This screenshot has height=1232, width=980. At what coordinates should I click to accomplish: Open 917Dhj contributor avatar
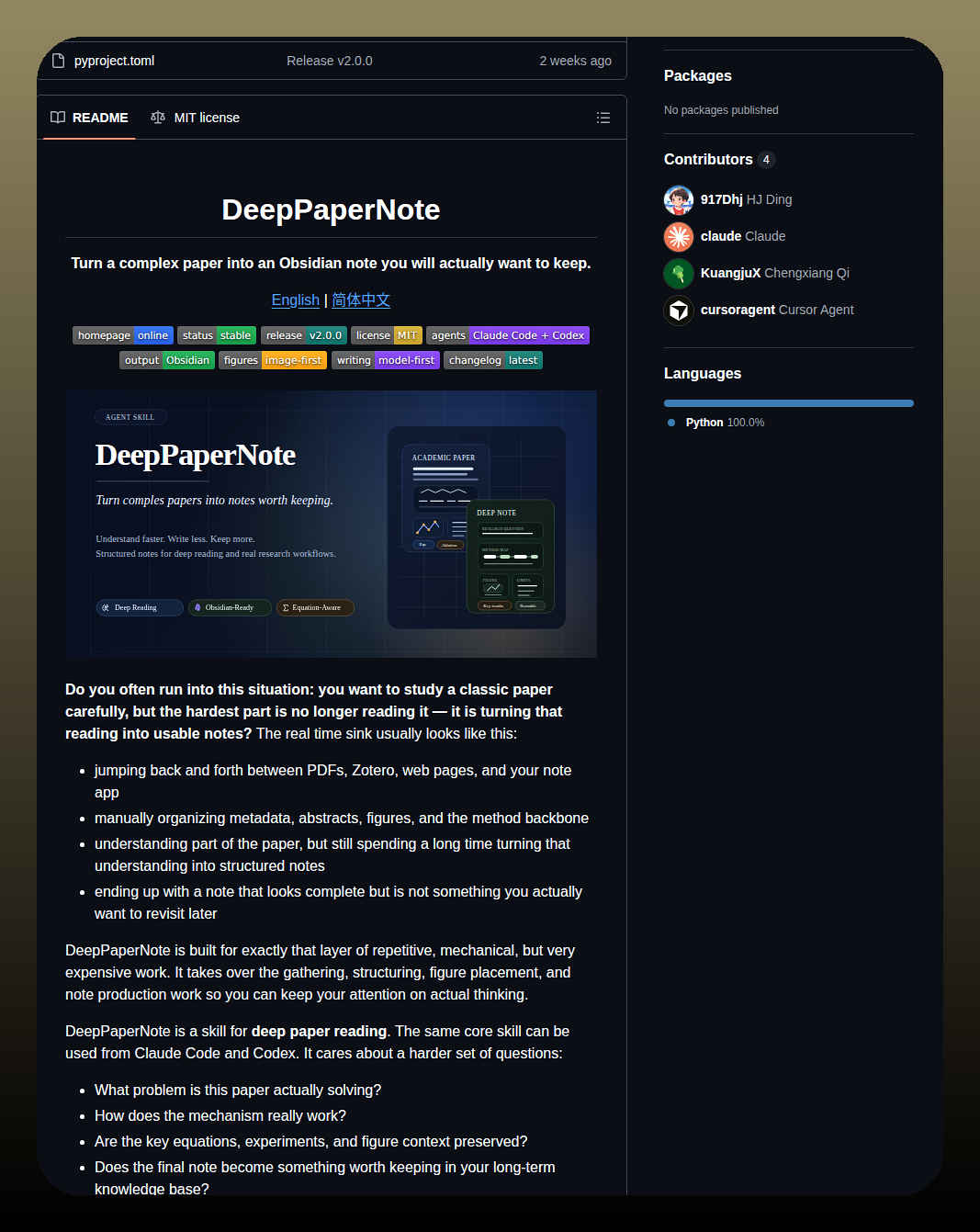679,199
